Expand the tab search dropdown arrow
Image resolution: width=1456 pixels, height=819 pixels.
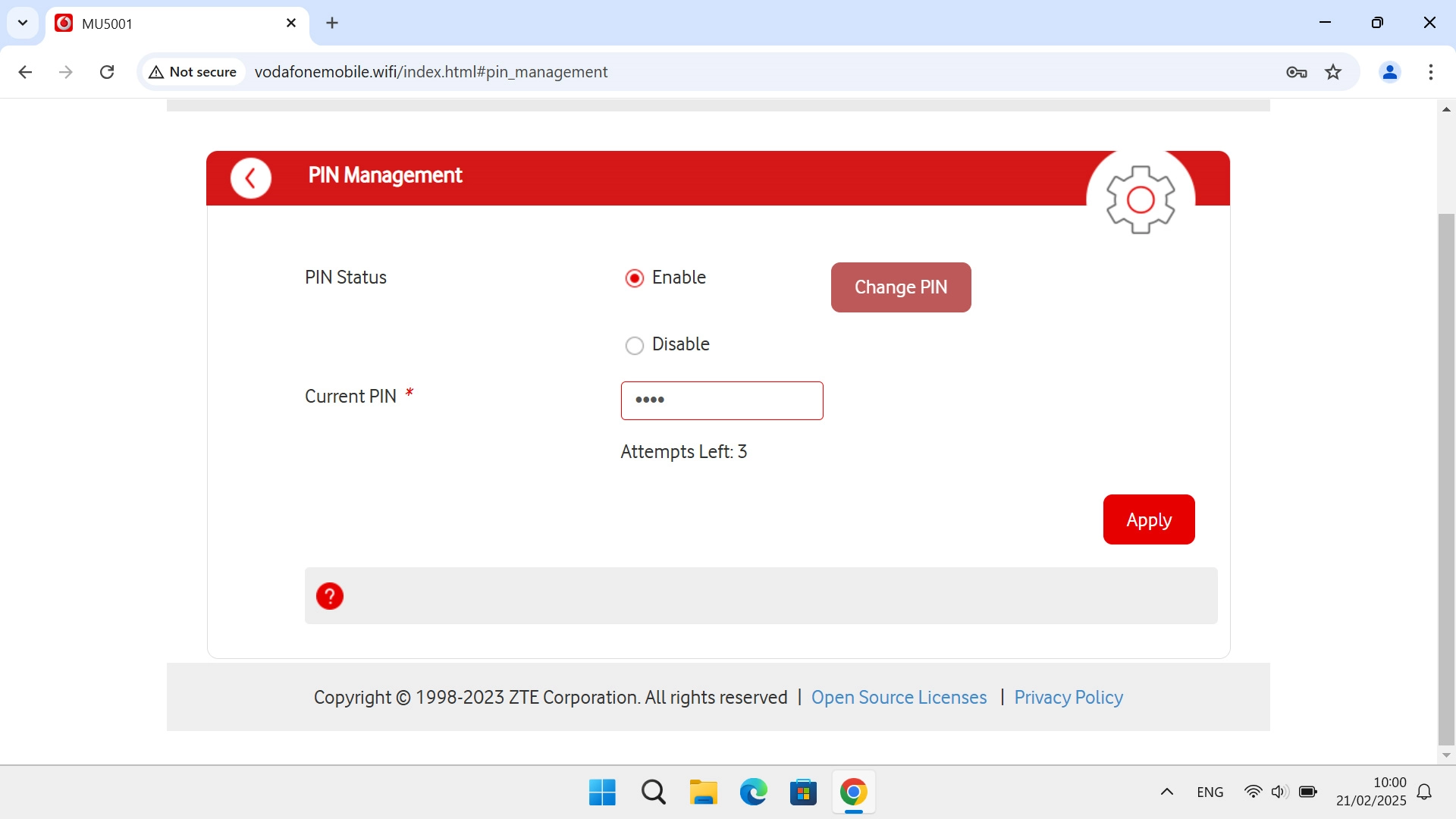(23, 23)
